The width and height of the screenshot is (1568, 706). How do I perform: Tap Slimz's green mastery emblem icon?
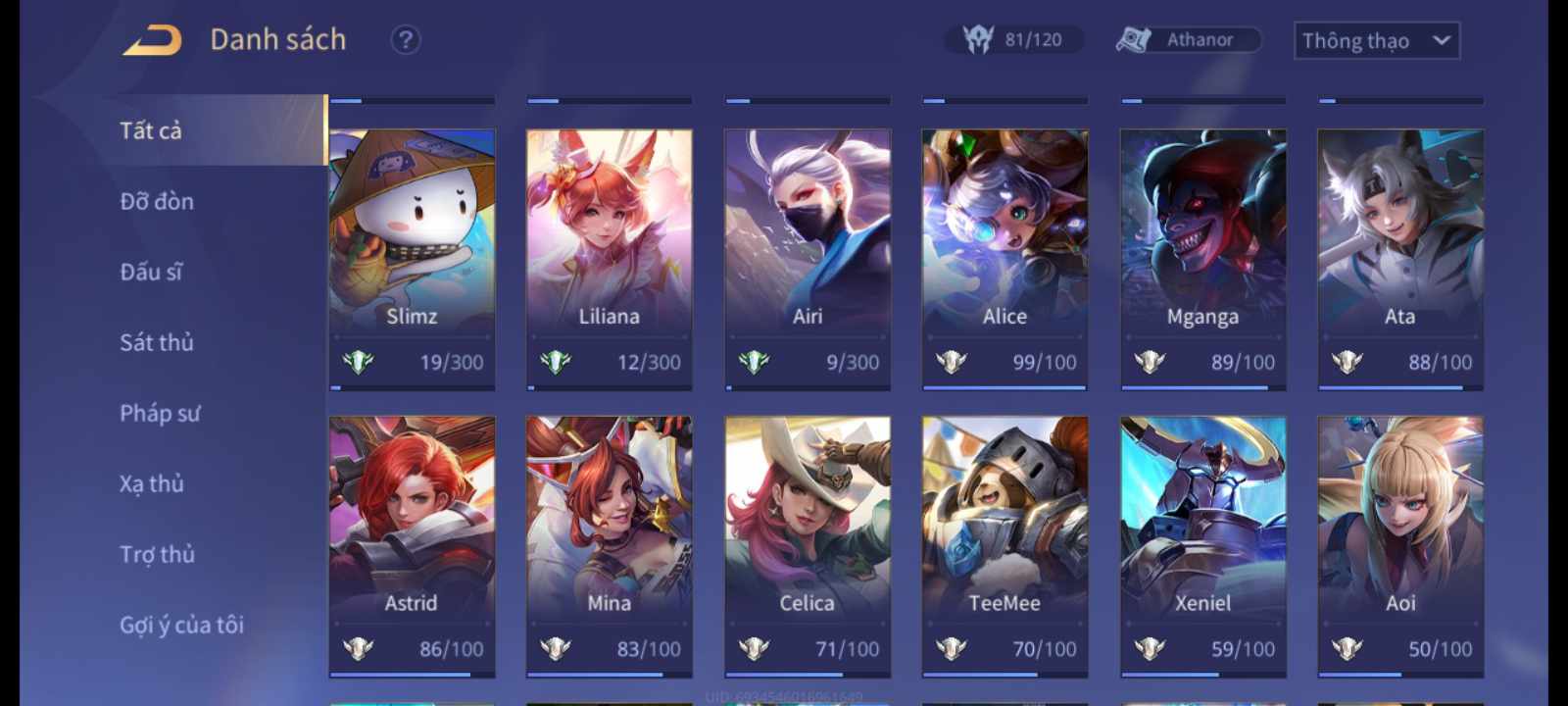359,362
